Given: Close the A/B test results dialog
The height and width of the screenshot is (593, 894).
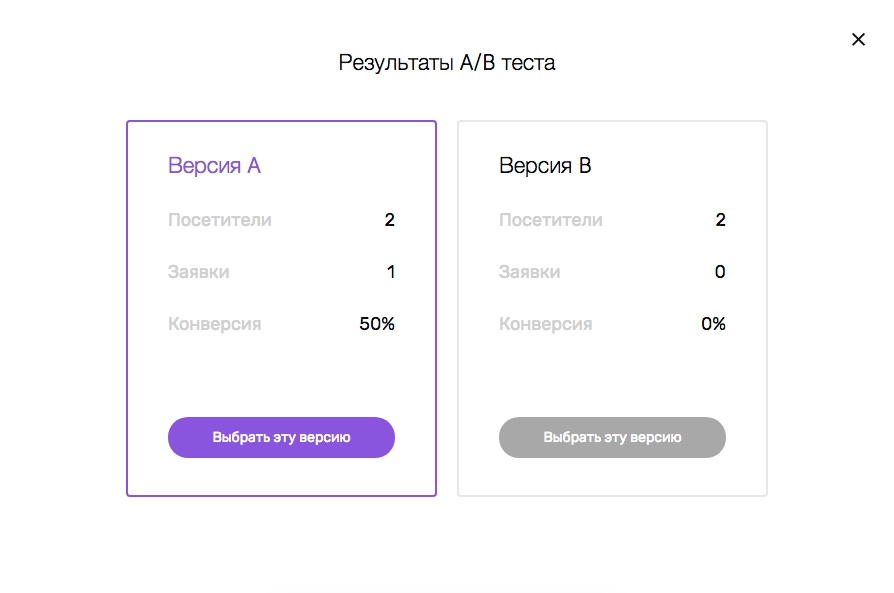Looking at the screenshot, I should [858, 39].
